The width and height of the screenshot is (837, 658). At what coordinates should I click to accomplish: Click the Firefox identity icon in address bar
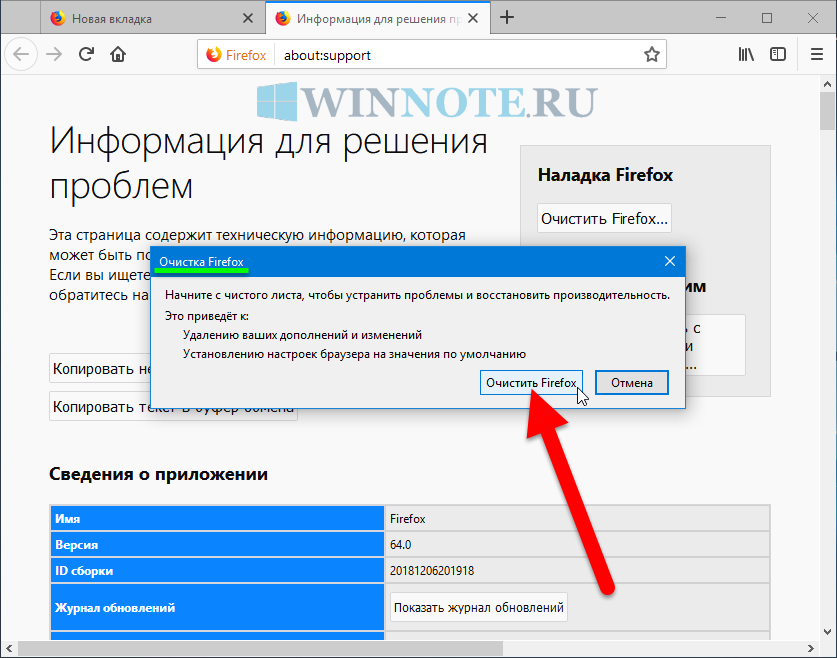[236, 55]
